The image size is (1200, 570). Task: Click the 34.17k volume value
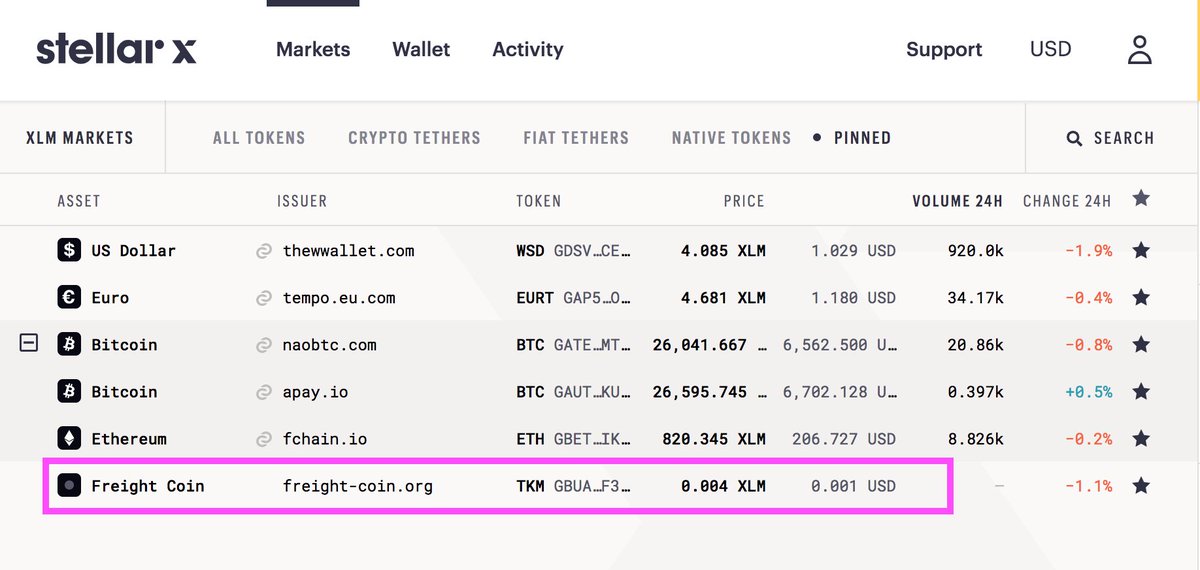(975, 298)
